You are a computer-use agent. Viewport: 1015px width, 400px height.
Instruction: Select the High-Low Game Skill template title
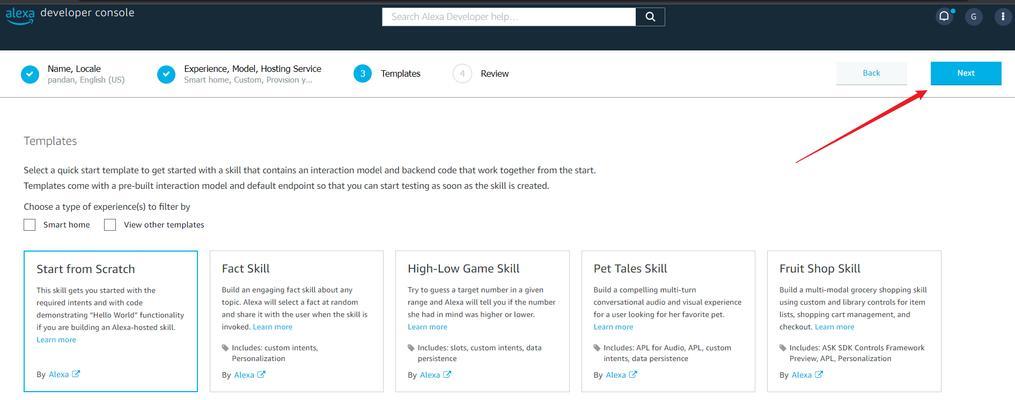[x=463, y=269]
